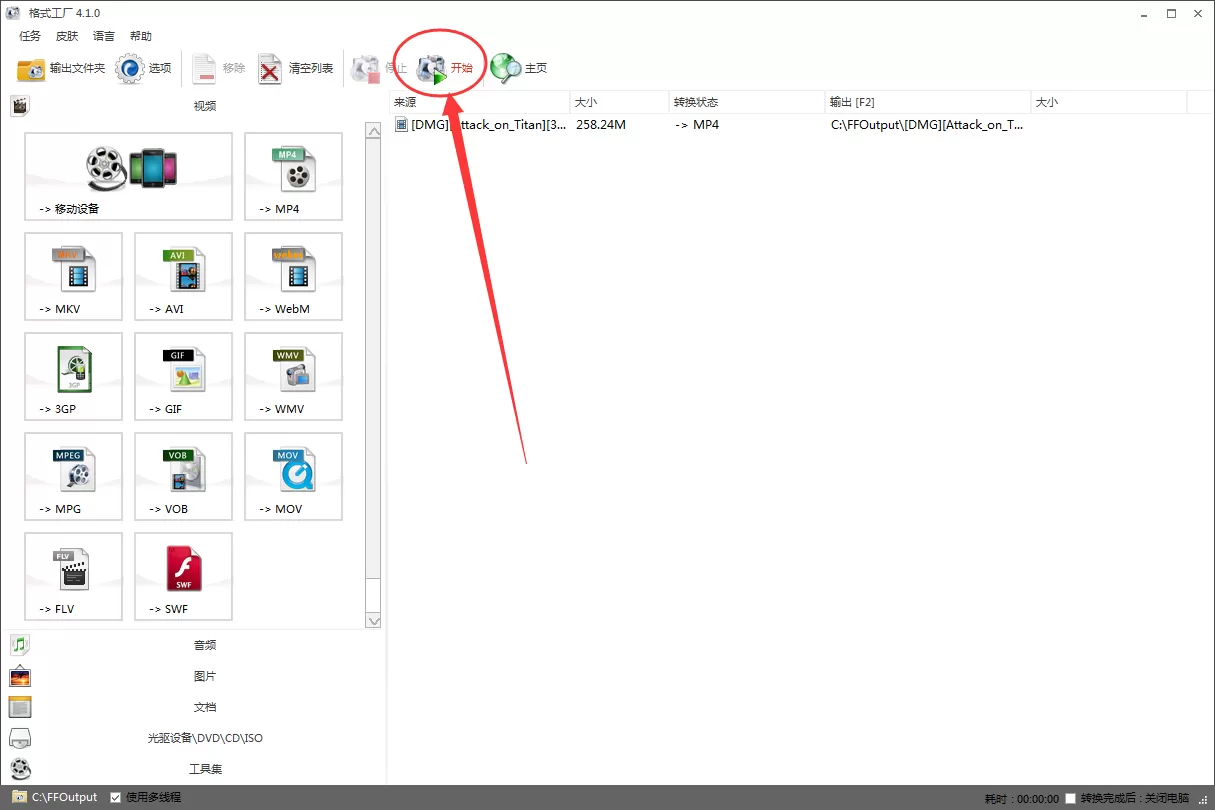The width and height of the screenshot is (1215, 810).
Task: Click format list scrollbar down arrow
Action: (x=374, y=621)
